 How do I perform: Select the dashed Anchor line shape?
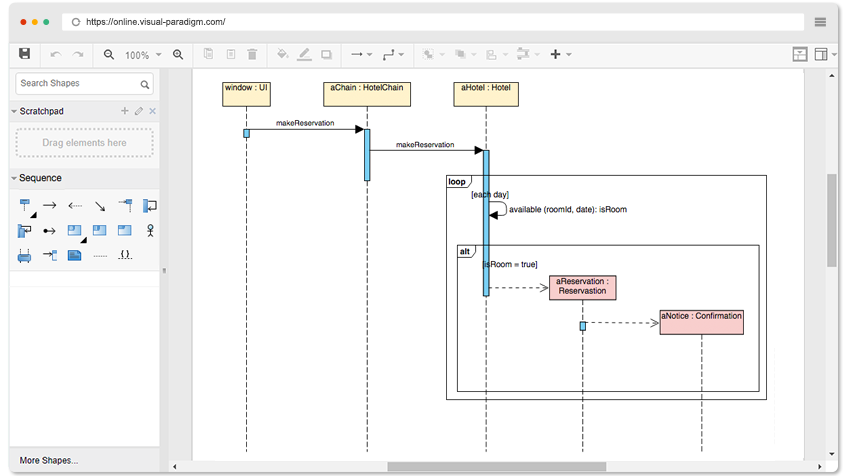click(x=100, y=256)
